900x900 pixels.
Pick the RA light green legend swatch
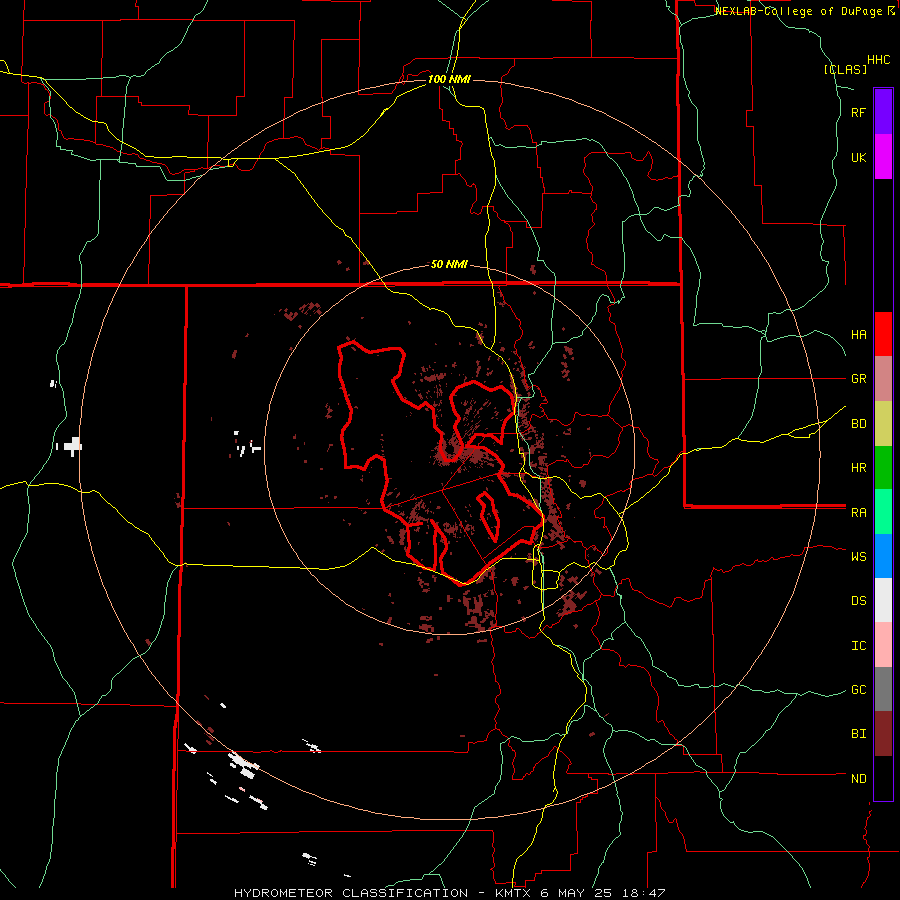tap(883, 512)
